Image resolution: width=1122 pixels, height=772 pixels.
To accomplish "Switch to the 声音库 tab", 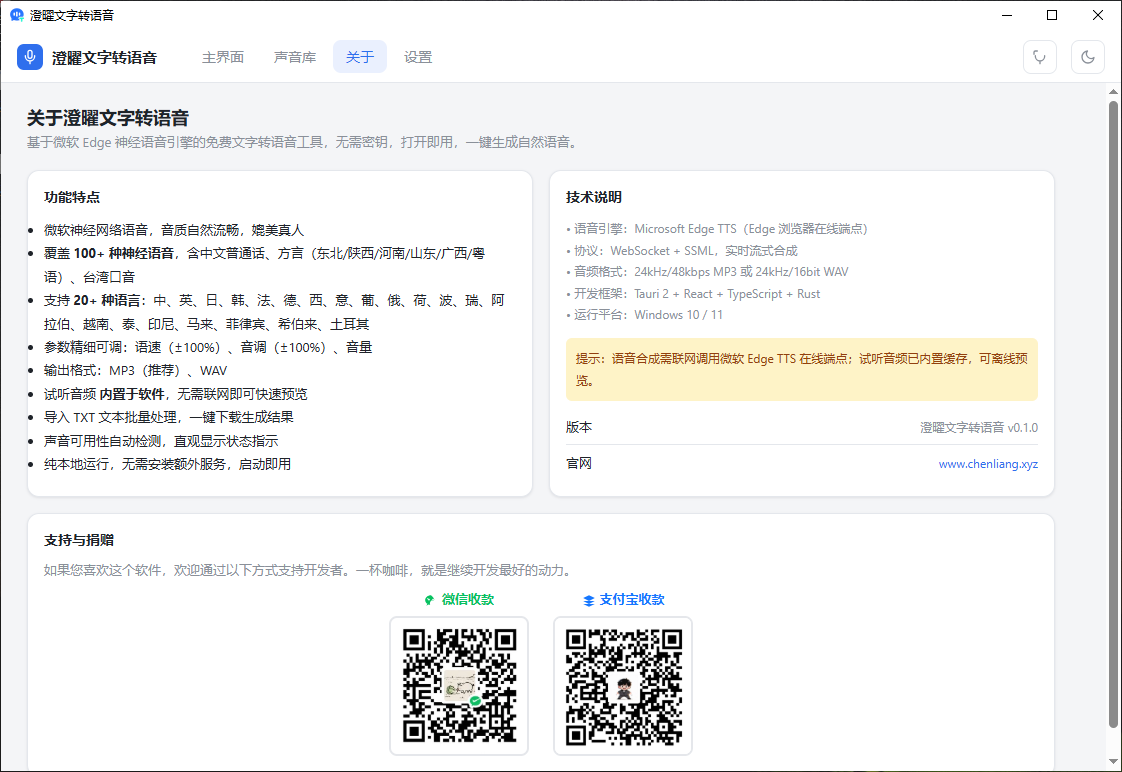I will point(295,57).
